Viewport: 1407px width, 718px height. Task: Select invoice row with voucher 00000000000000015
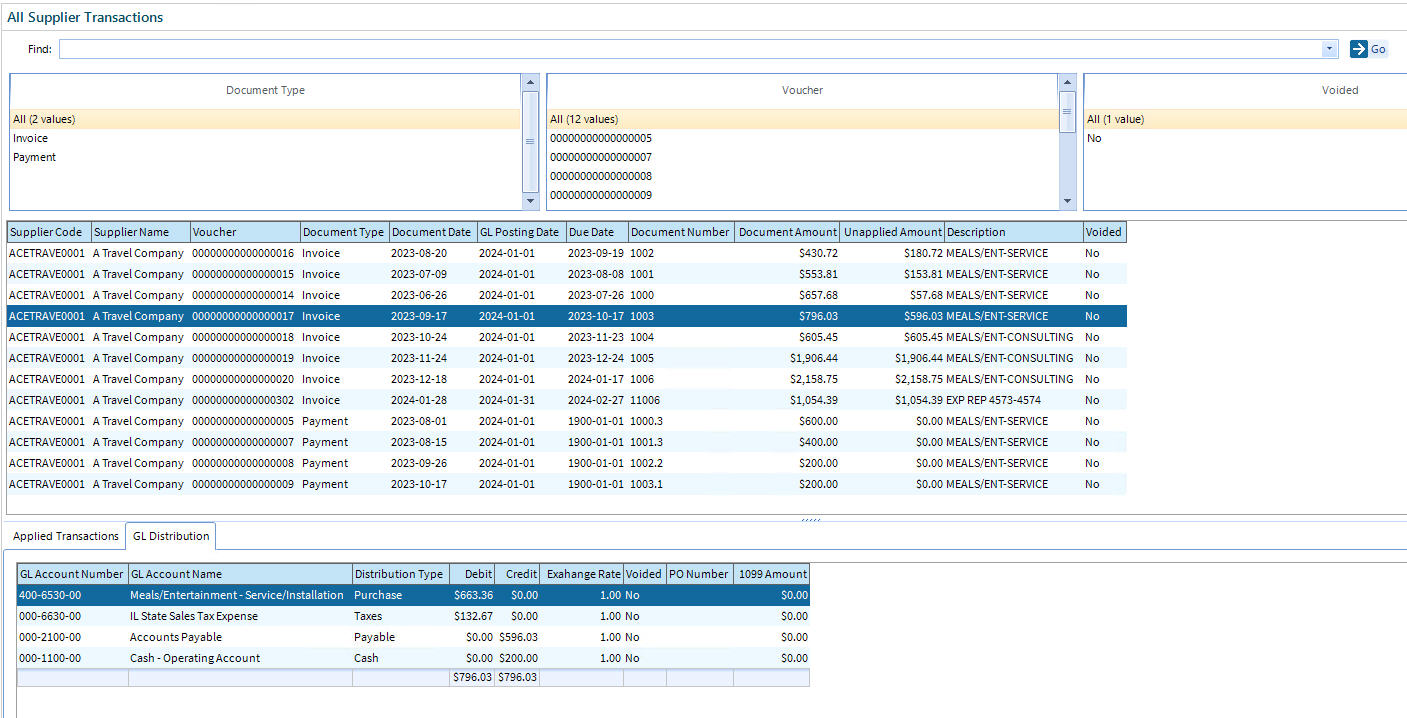(567, 274)
